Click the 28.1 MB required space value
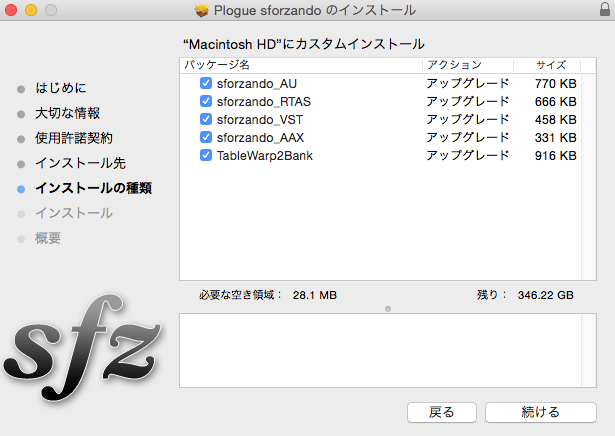 315,295
